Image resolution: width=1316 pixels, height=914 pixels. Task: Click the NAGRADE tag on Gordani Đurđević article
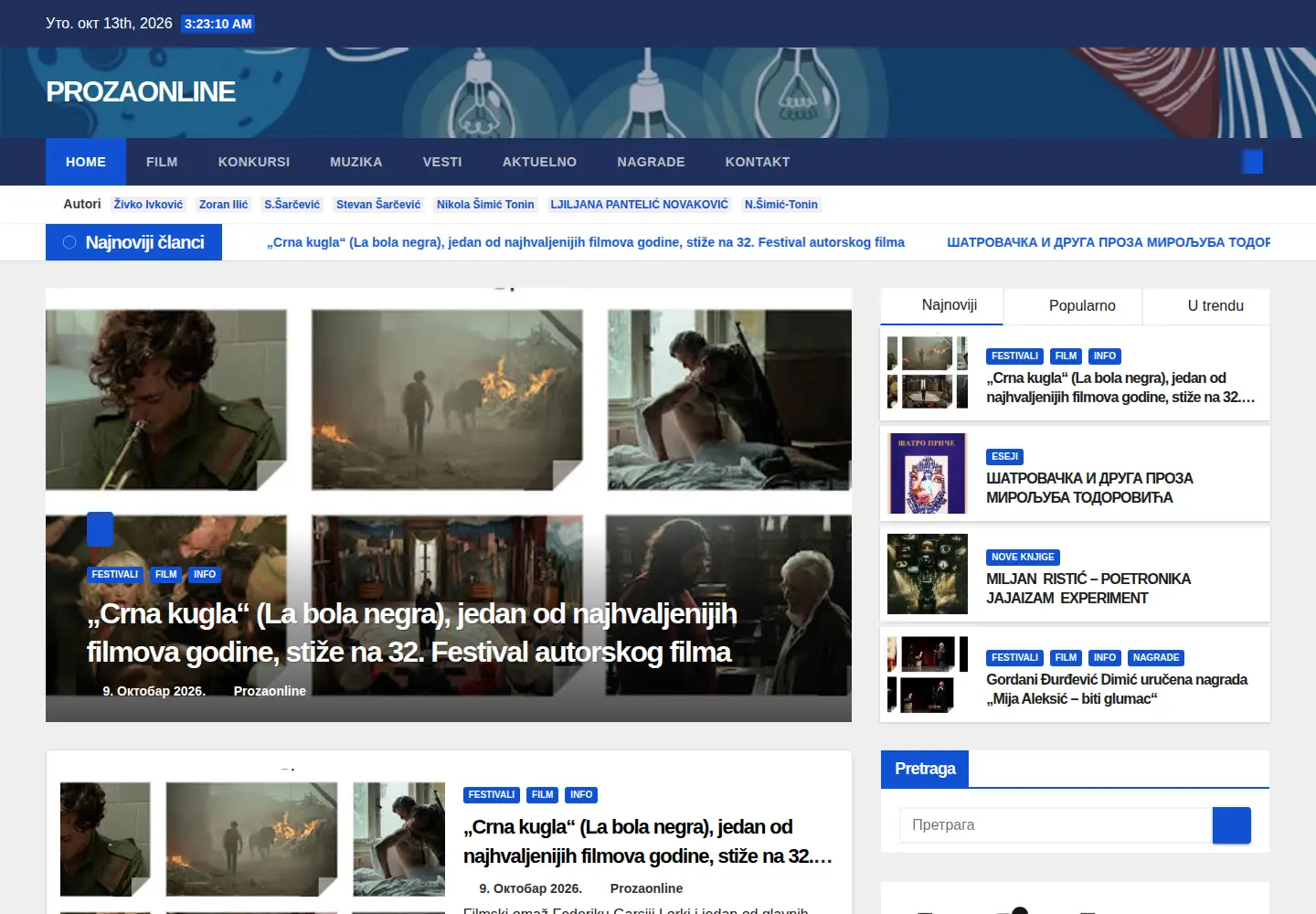[1156, 657]
